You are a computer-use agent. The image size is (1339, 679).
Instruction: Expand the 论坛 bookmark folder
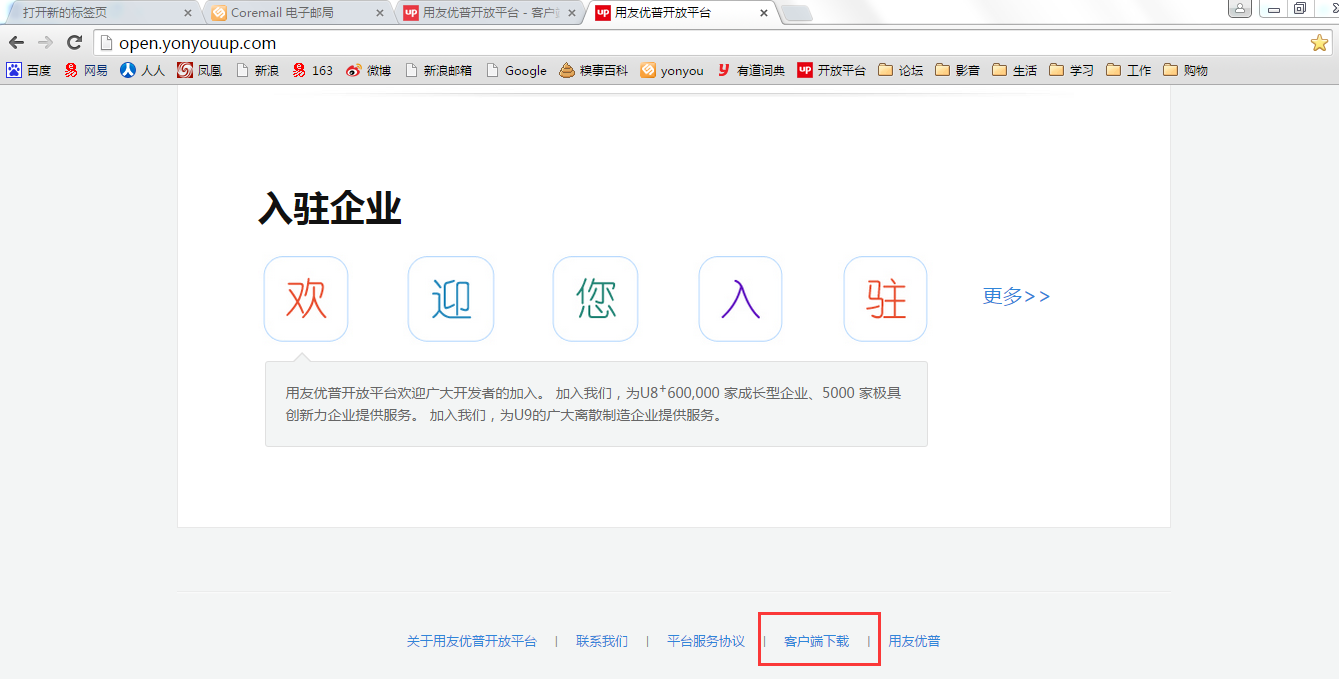click(901, 70)
